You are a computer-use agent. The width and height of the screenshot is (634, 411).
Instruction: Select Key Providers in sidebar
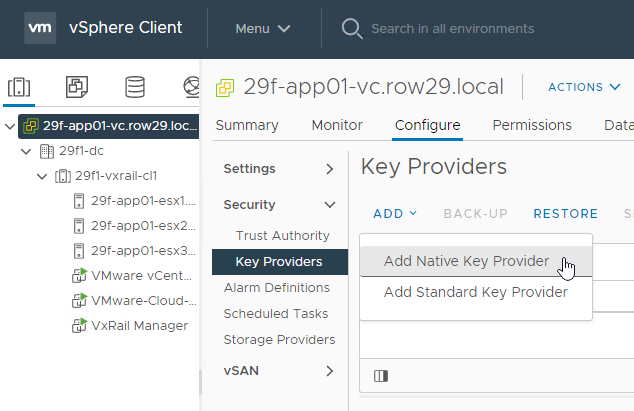pos(280,262)
